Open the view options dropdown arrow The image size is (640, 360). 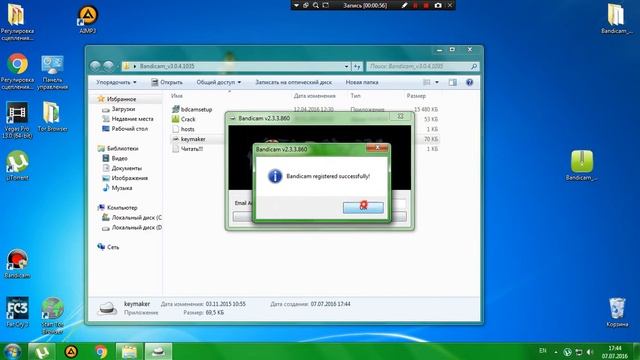[x=437, y=82]
